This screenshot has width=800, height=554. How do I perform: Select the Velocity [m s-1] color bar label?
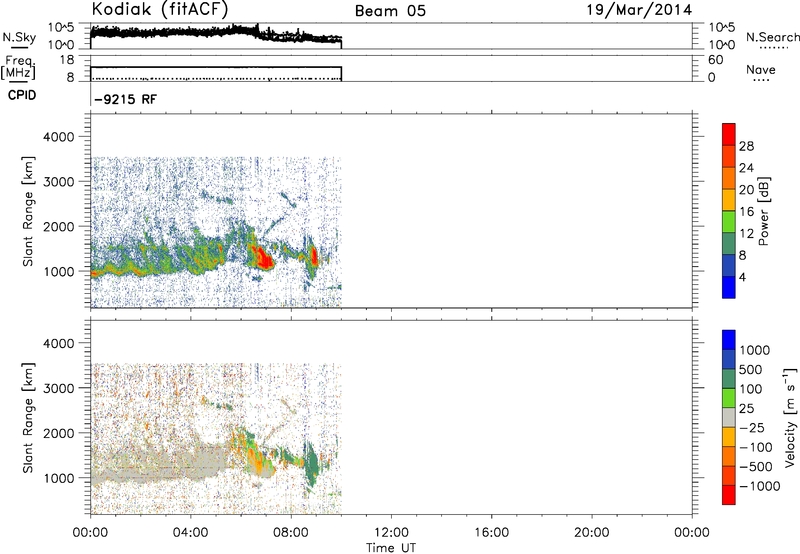pyautogui.click(x=790, y=418)
